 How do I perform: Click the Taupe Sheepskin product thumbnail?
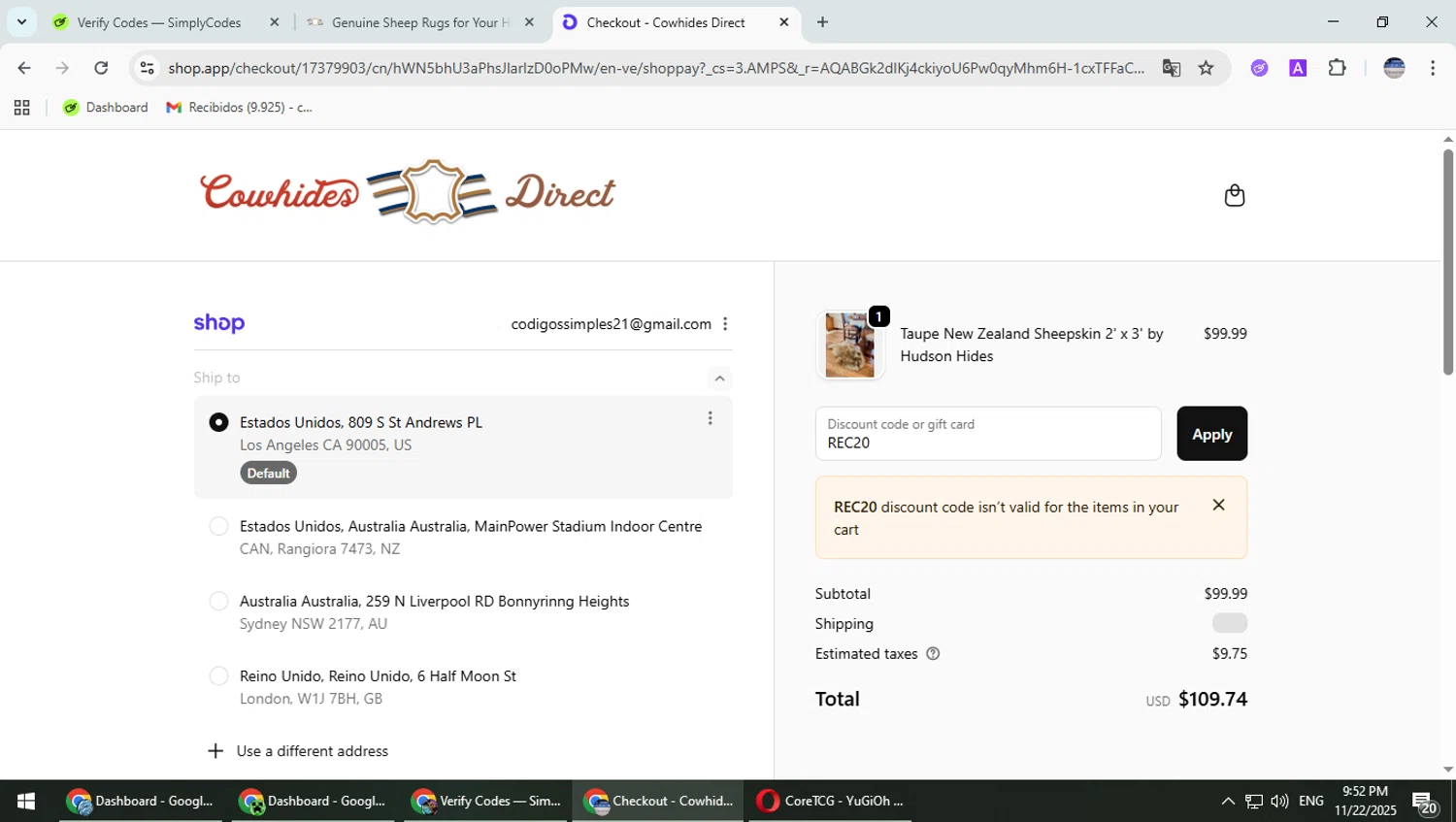click(849, 345)
